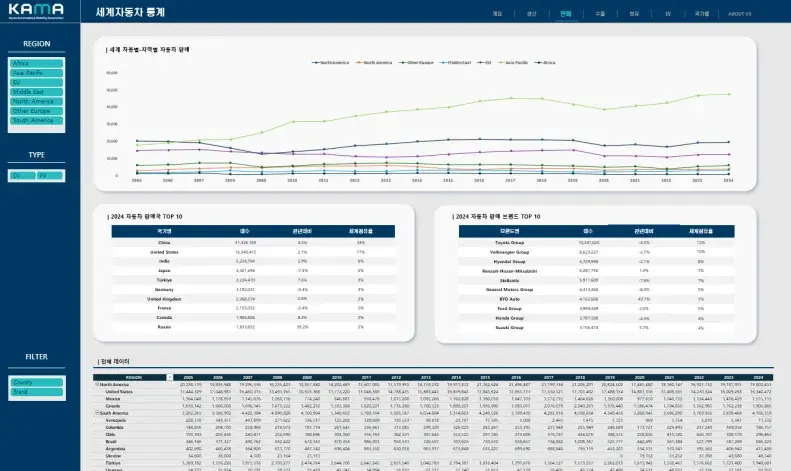Select the Ford Group brand row
791x471 pixels.
tap(596, 308)
